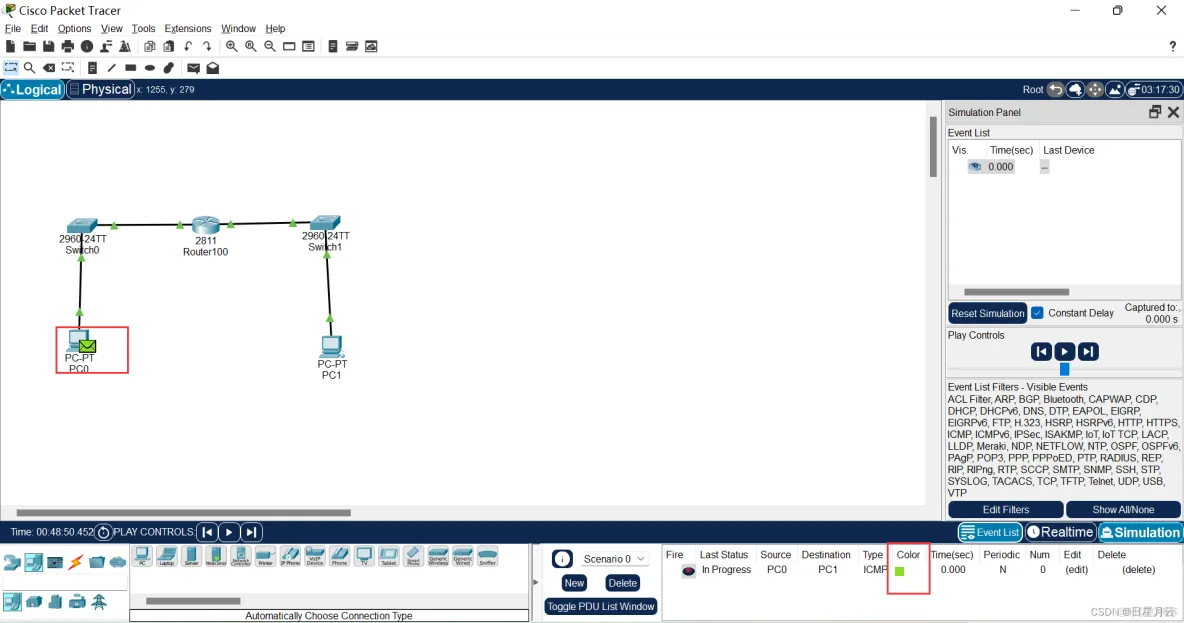Pick the Sniffer device icon

click(488, 557)
